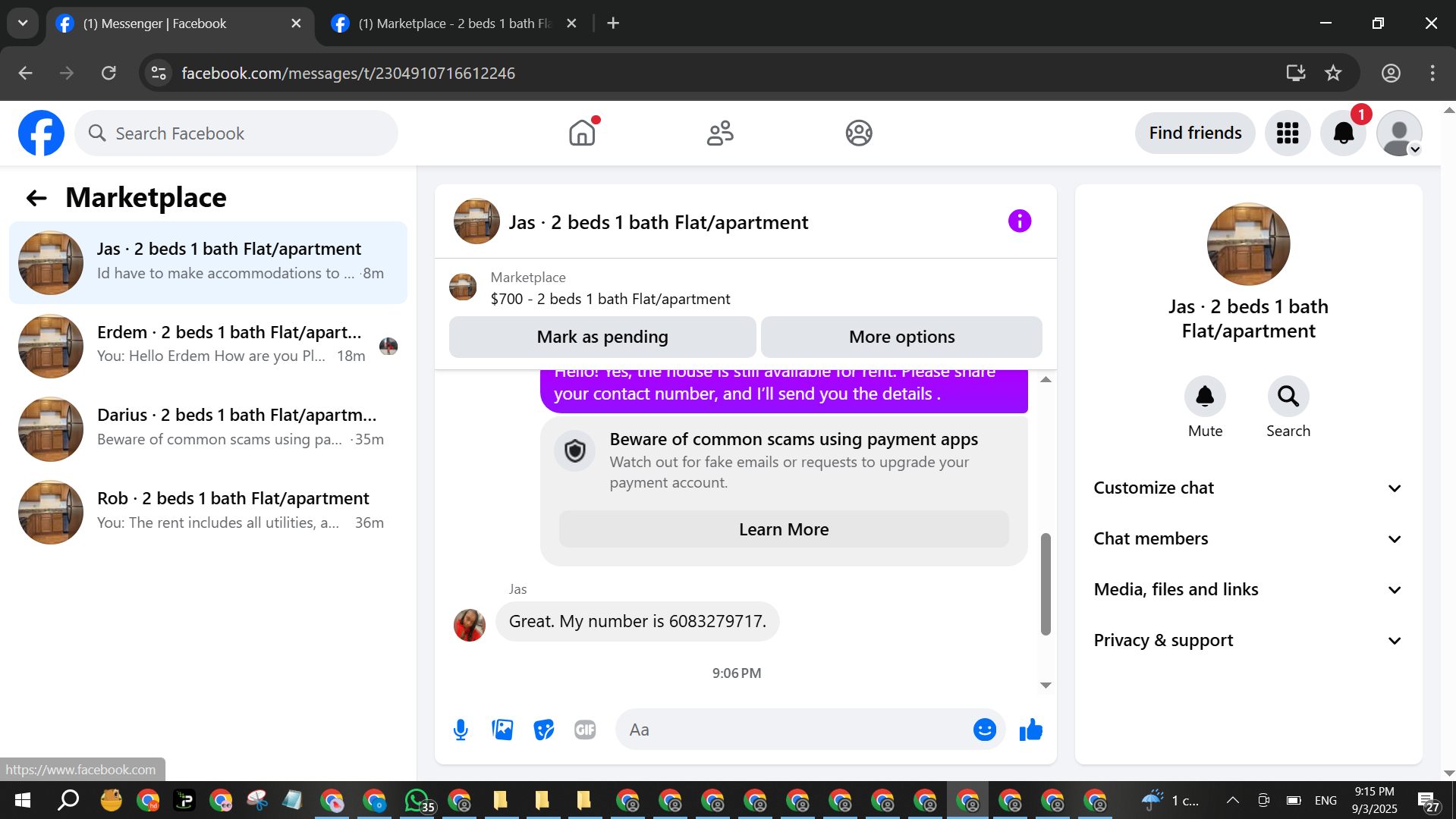Open the taskbar clock and date
This screenshot has width=1456, height=819.
point(1374,800)
